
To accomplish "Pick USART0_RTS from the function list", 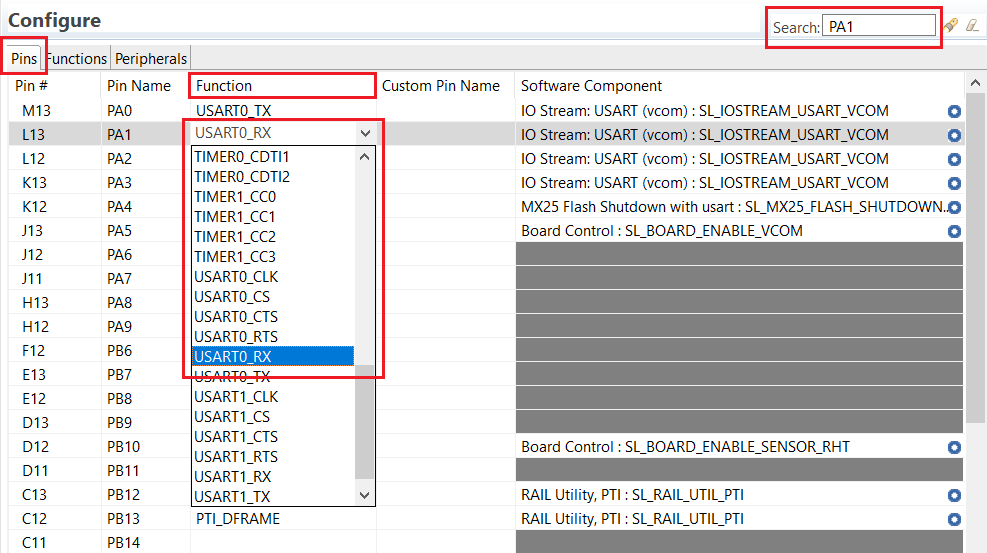I will pos(236,337).
